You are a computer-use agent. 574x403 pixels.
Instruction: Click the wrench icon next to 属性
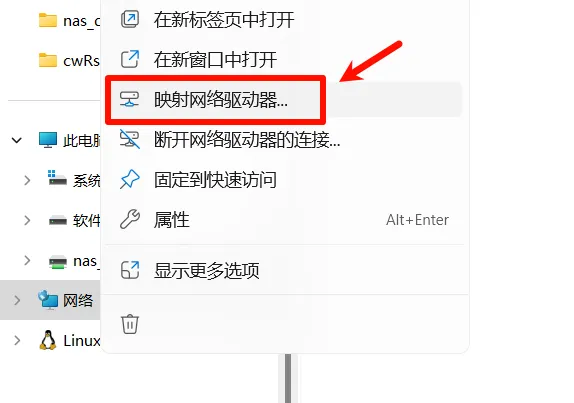130,220
